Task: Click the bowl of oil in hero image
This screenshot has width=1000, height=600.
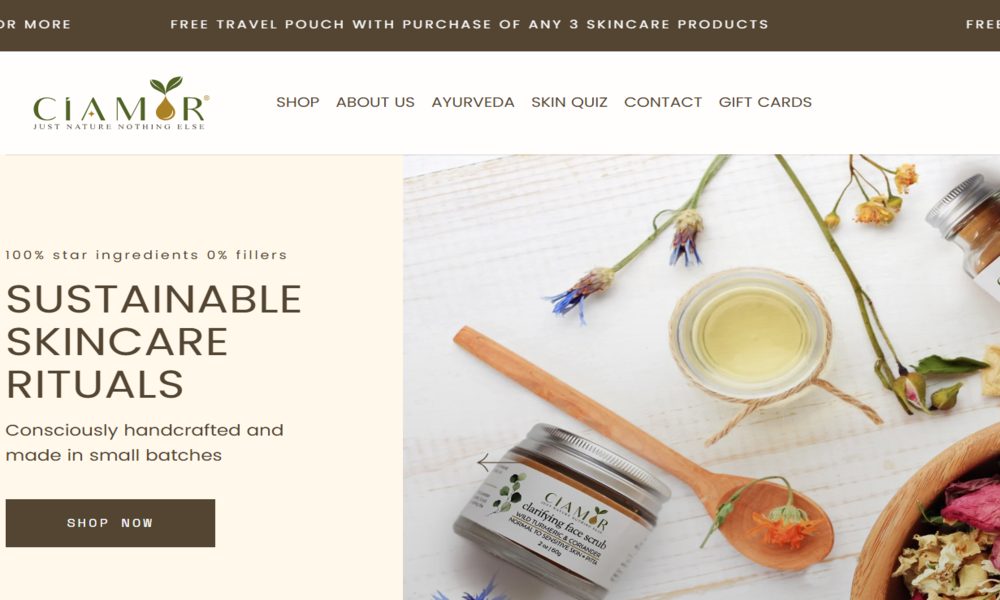Action: coord(750,332)
